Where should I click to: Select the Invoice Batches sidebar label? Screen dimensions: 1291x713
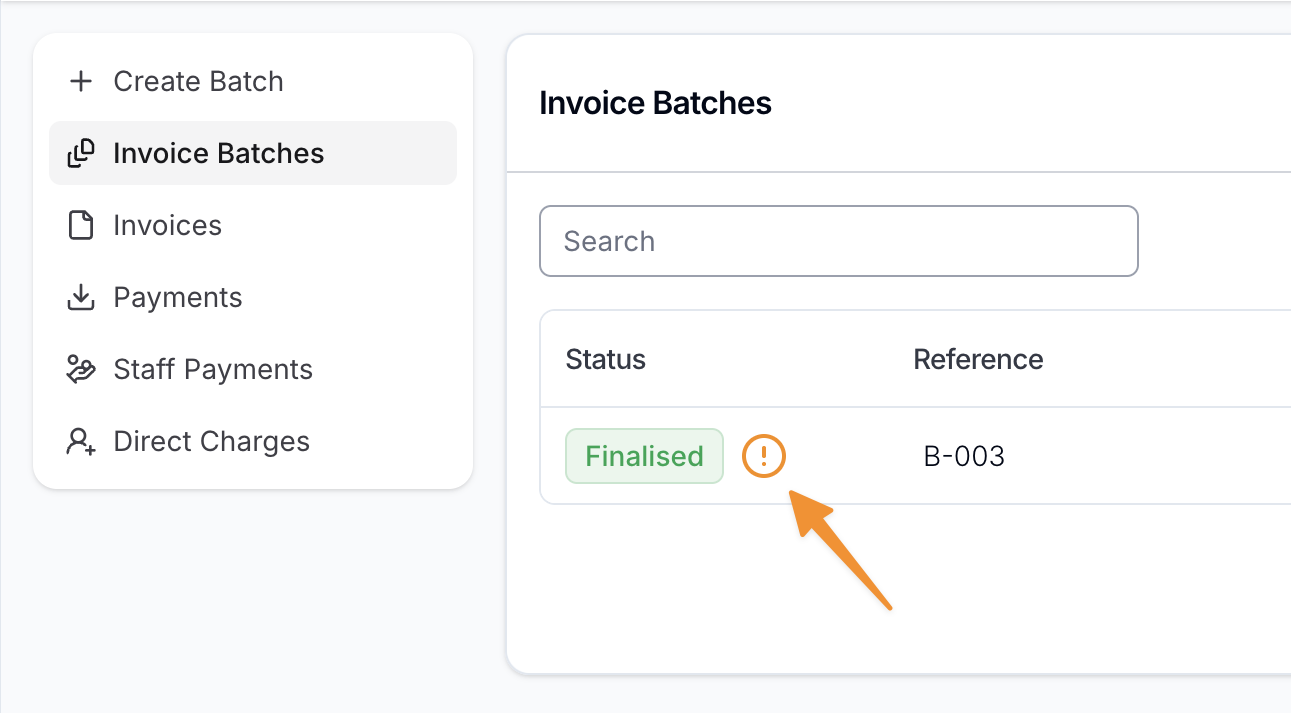point(218,154)
